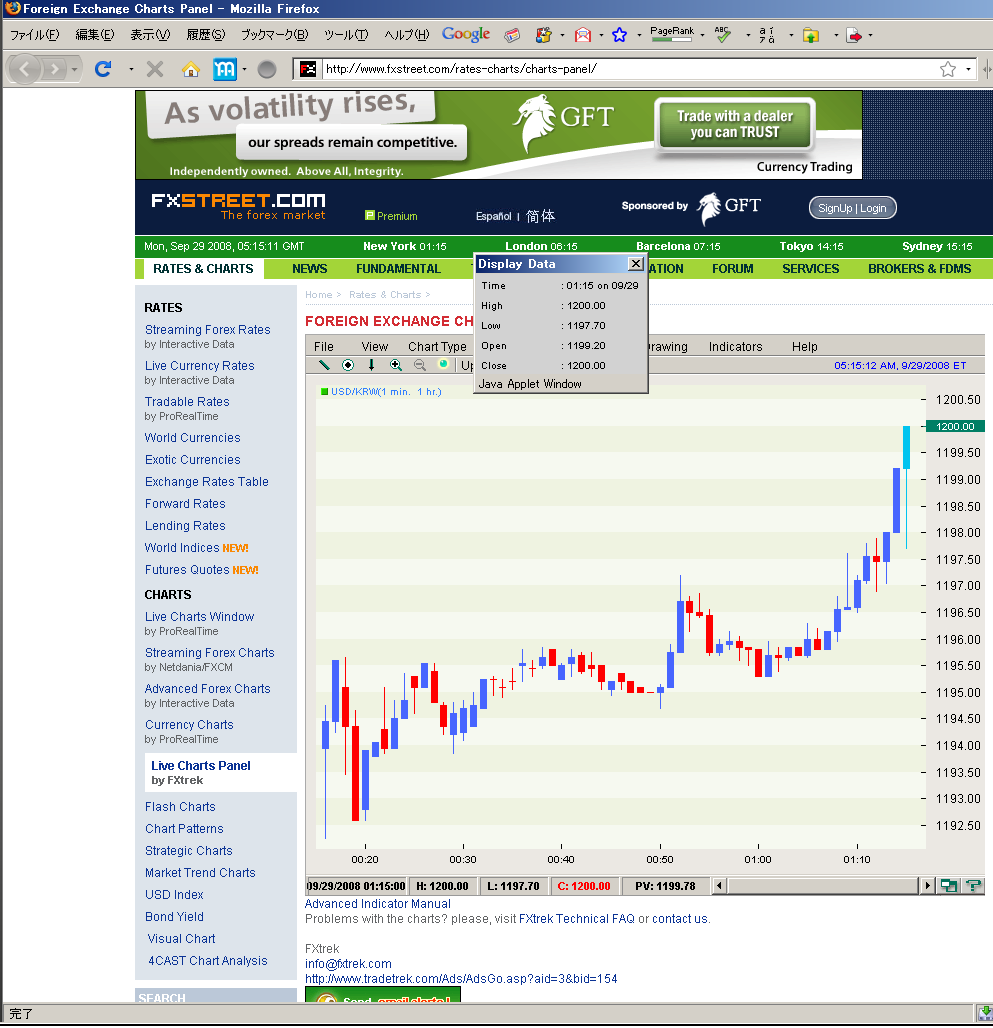Open the Exchange Rates Table link

(x=206, y=482)
